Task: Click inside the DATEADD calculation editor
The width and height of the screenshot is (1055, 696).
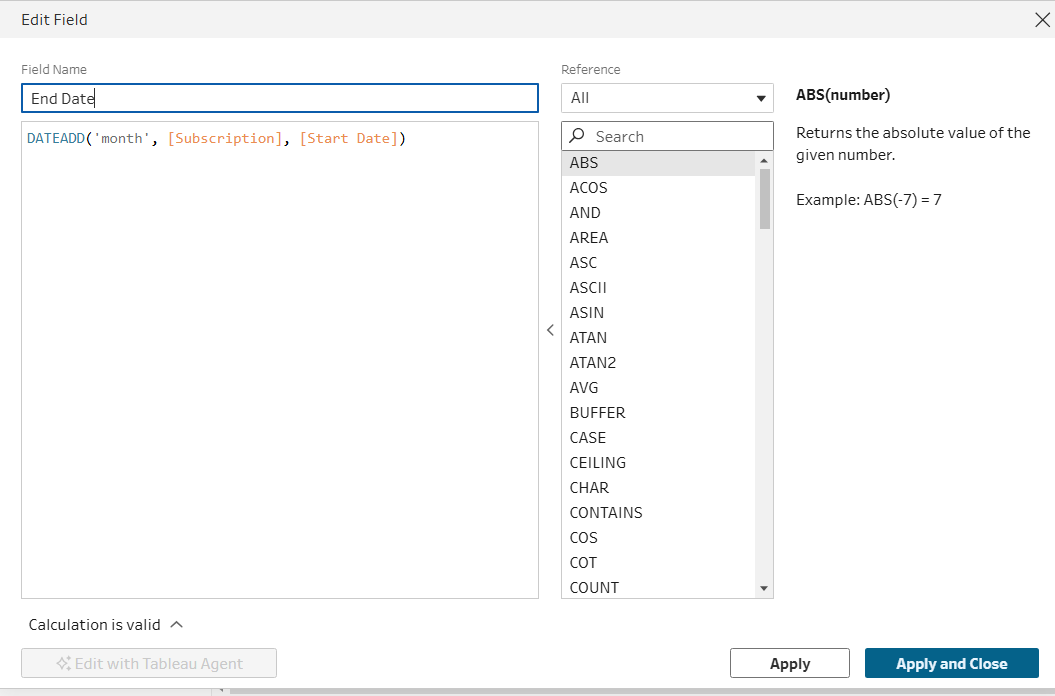Action: (x=280, y=359)
